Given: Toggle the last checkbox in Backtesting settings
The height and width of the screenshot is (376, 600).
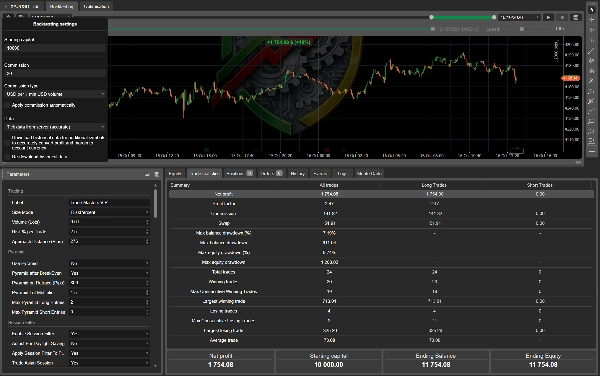Looking at the screenshot, I should pyautogui.click(x=7, y=157).
